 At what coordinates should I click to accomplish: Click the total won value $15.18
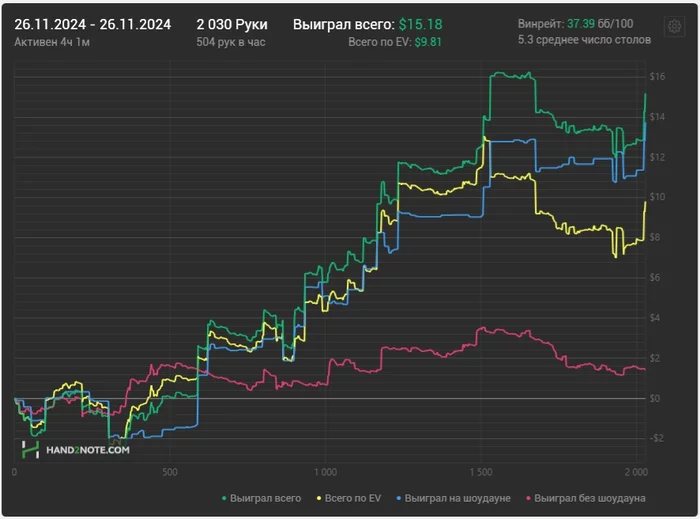tap(421, 25)
